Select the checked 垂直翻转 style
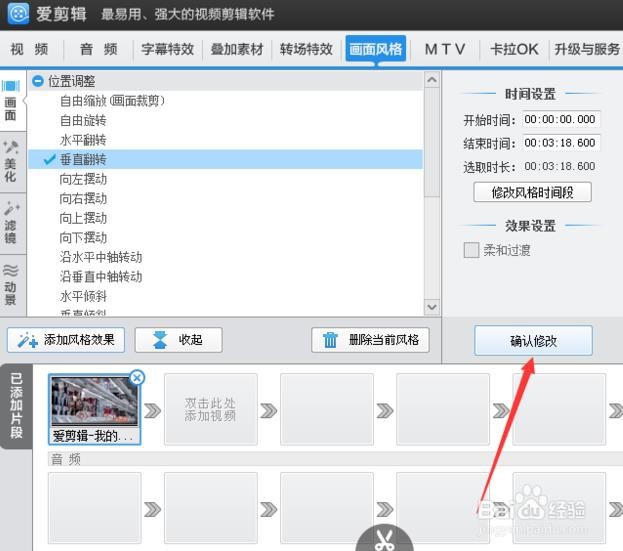This screenshot has width=623, height=551. (225, 159)
